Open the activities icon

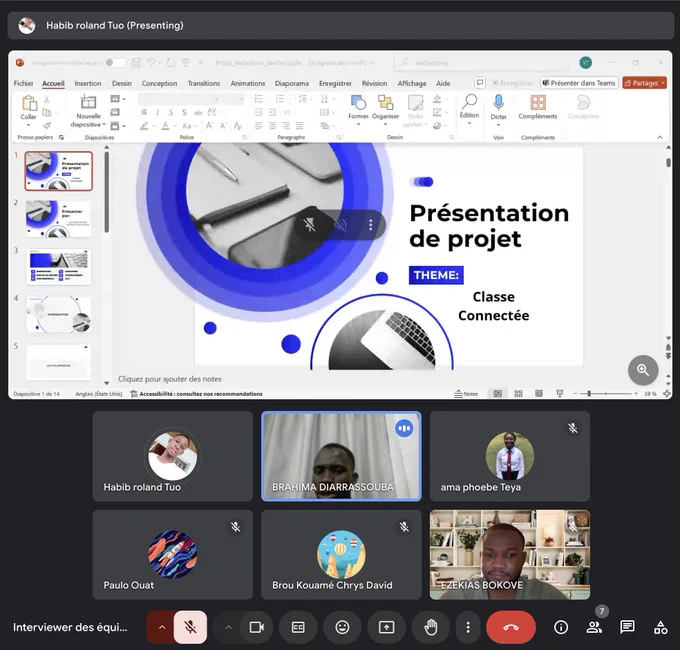point(660,627)
